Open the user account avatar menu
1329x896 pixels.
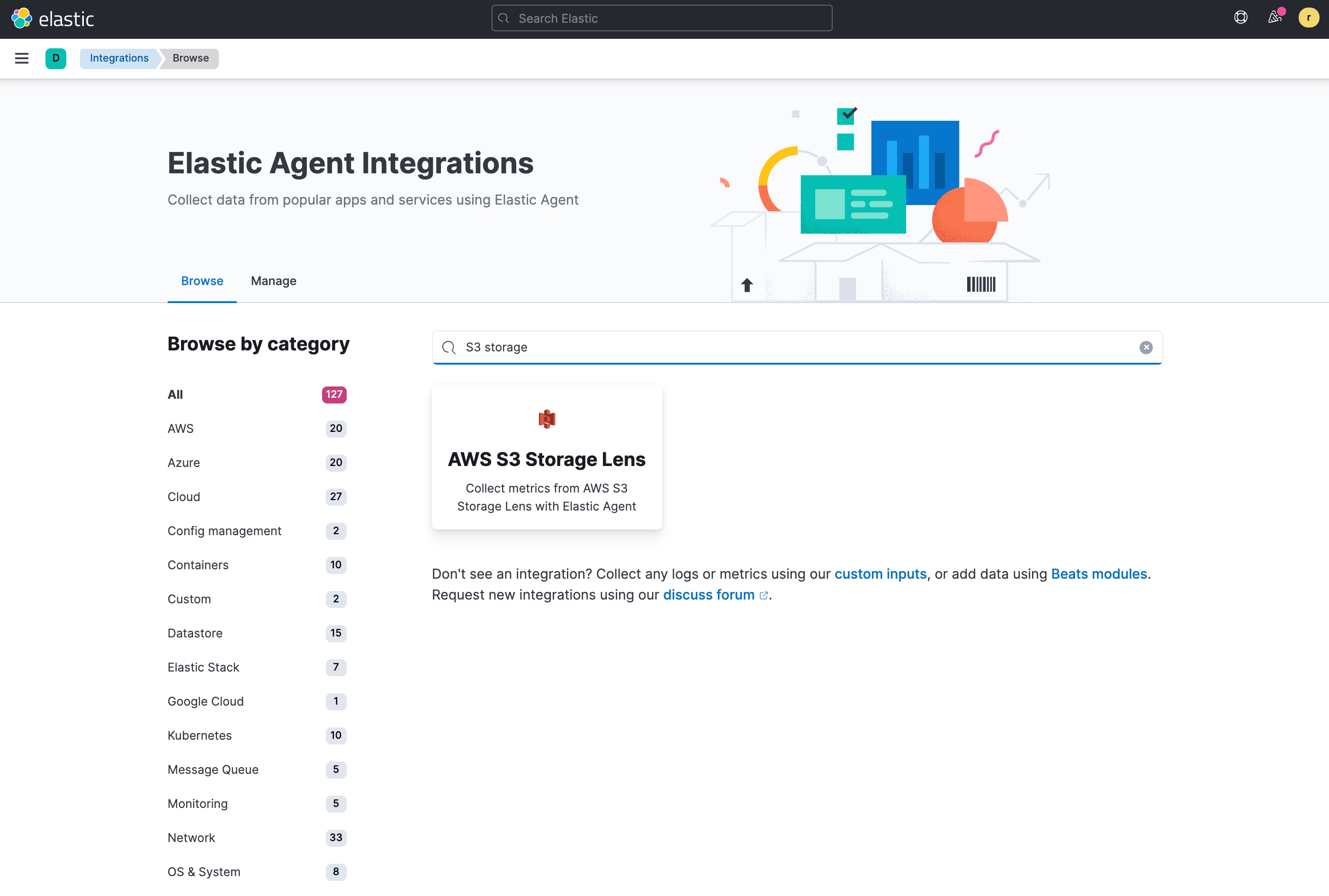pyautogui.click(x=1309, y=18)
